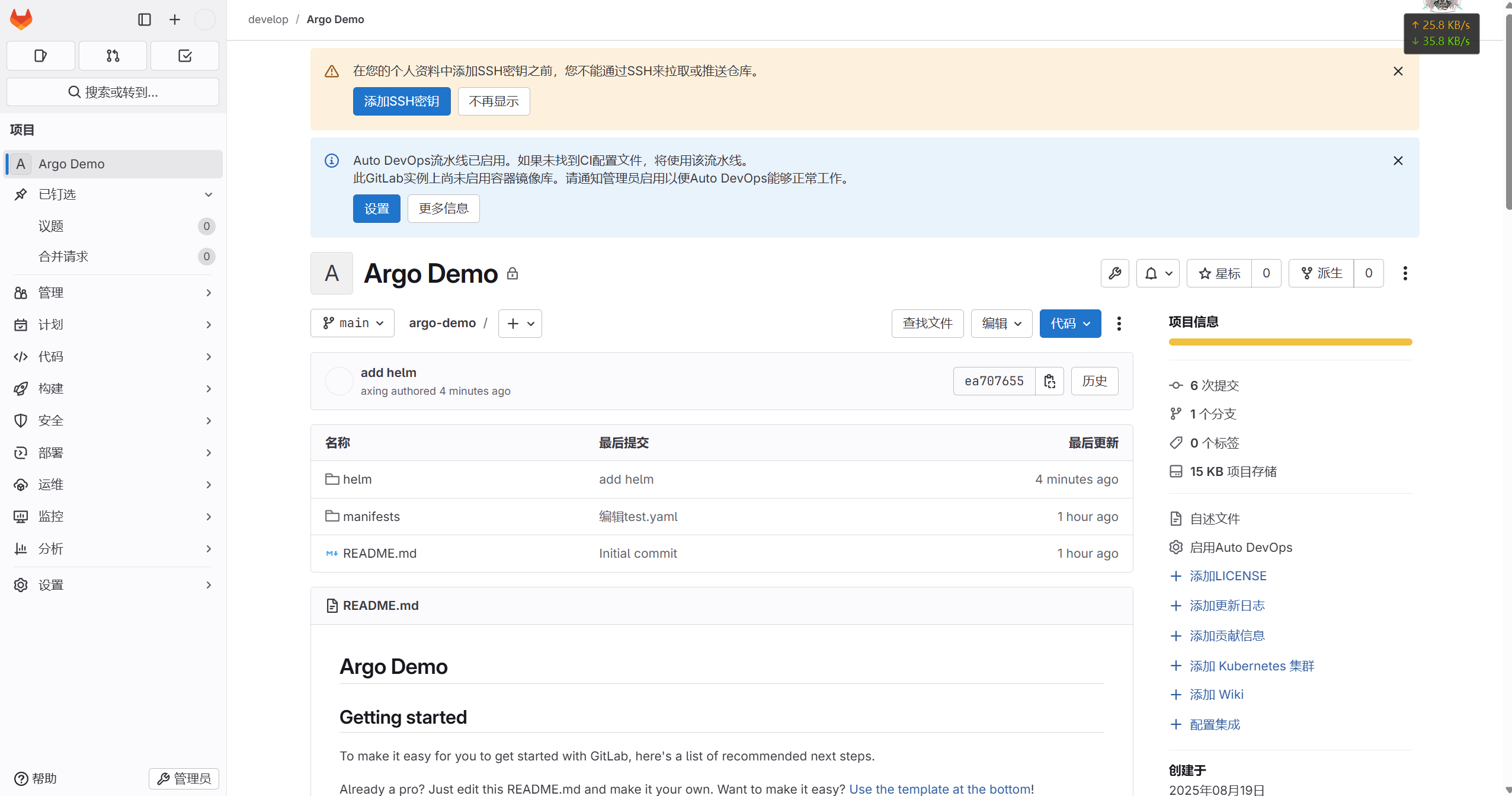The height and width of the screenshot is (796, 1512).
Task: Click the 更多信息 button
Action: 443,209
